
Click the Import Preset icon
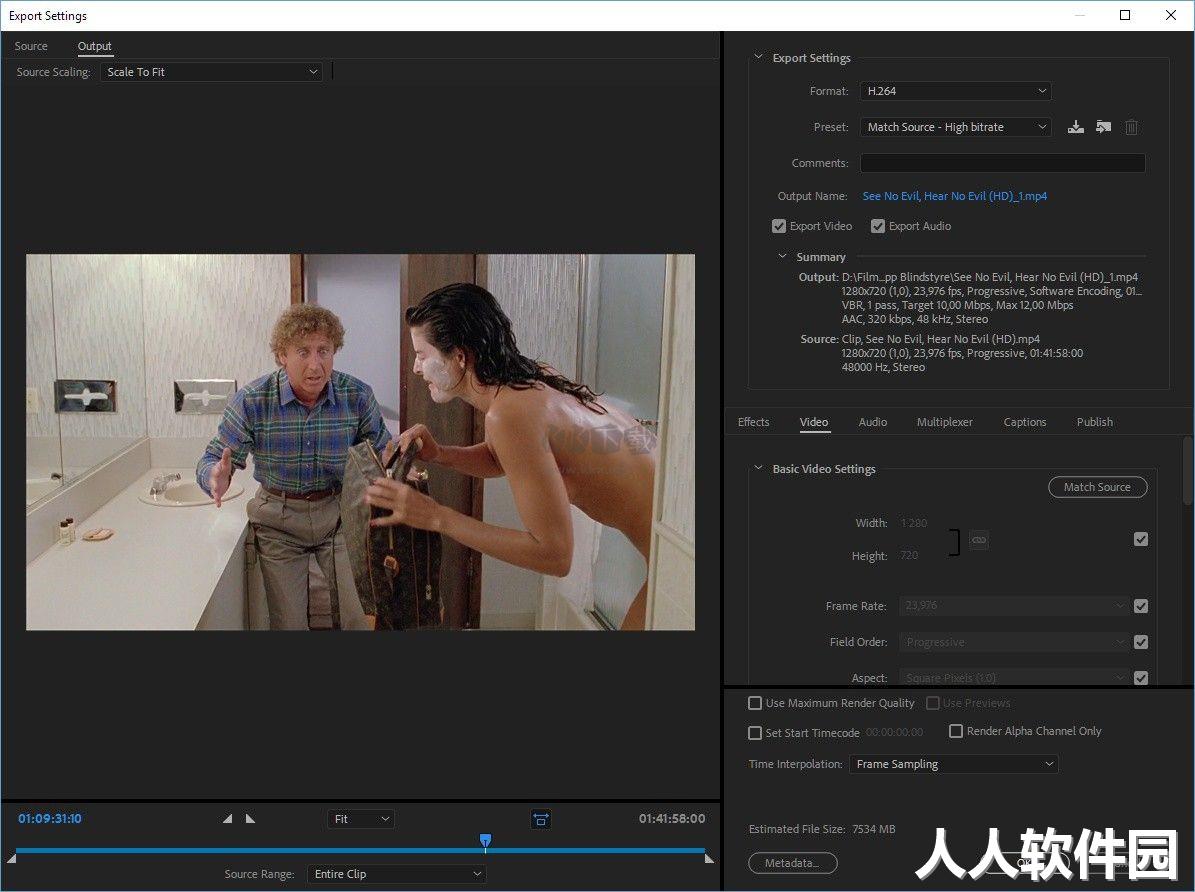[1104, 127]
